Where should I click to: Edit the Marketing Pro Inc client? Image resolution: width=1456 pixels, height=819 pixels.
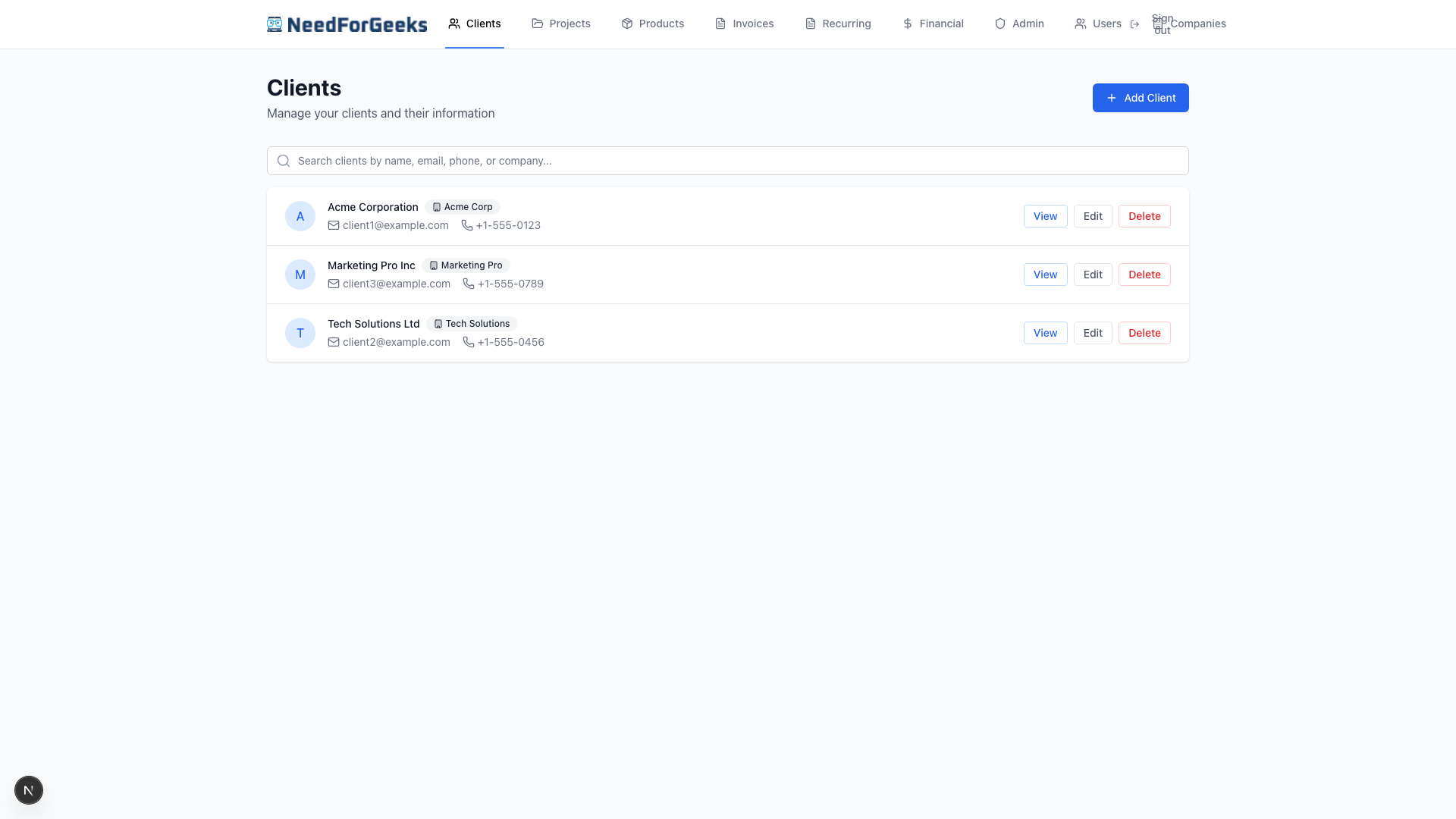point(1093,275)
